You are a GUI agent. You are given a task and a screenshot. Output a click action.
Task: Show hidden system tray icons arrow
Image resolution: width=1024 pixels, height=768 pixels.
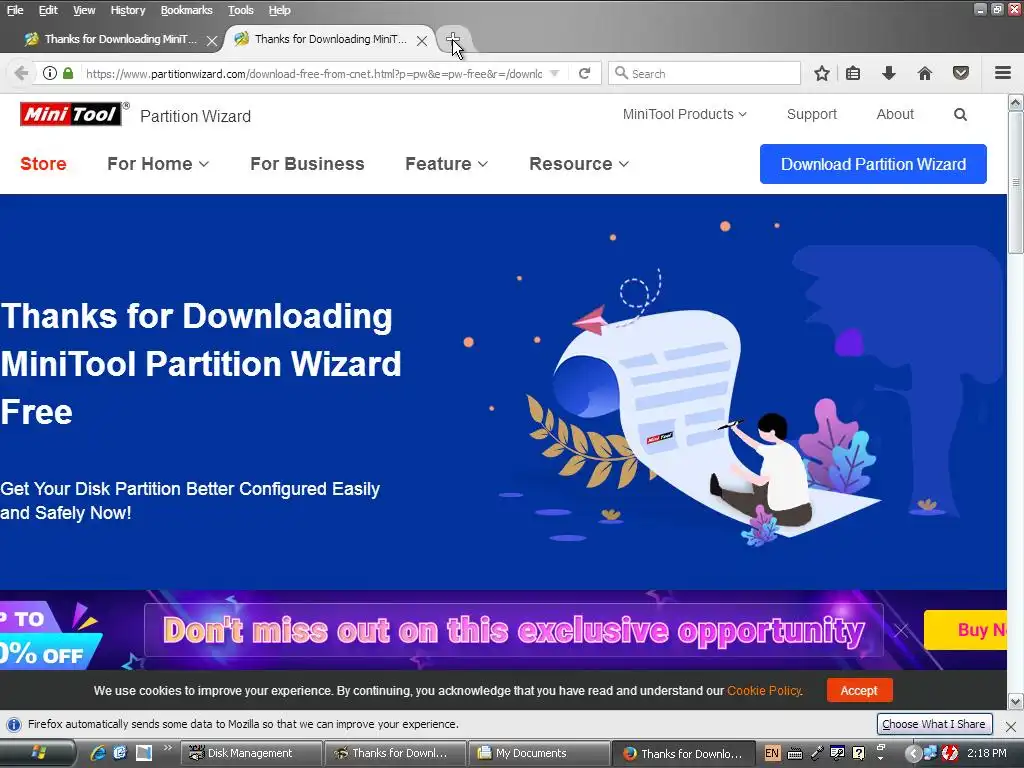pyautogui.click(x=913, y=754)
